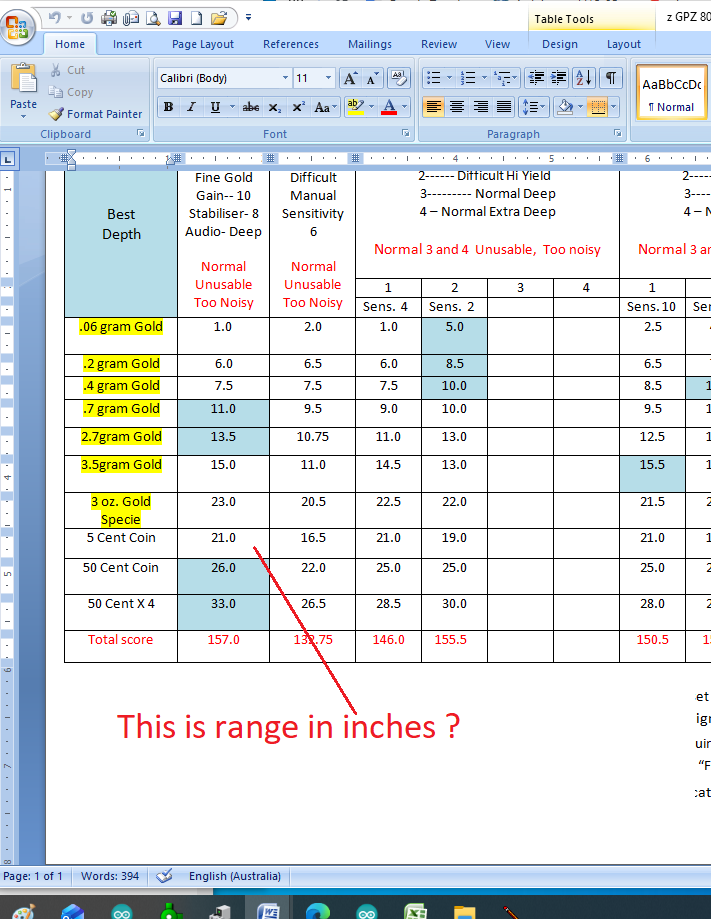Apply the yellow text highlight color
711x919 pixels.
[355, 107]
